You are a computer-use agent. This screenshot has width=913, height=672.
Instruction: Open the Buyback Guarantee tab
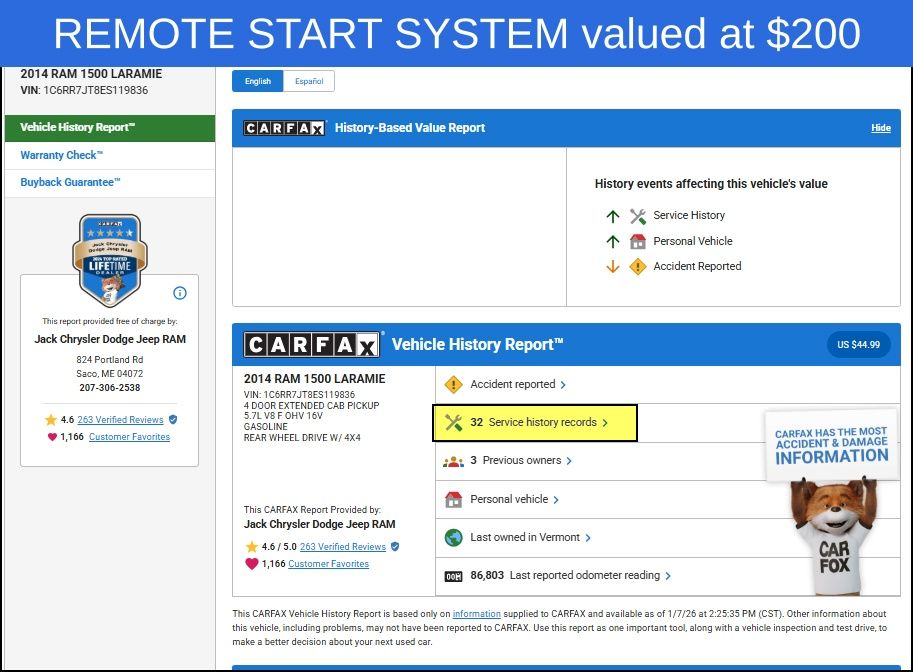[70, 182]
